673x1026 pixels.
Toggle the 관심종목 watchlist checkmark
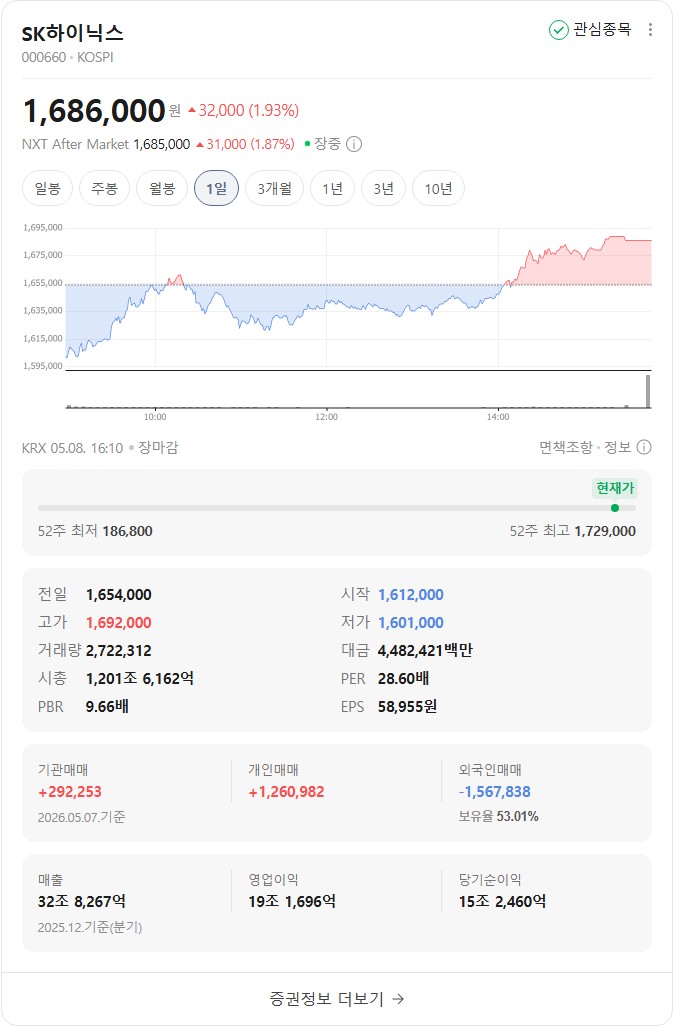[x=558, y=29]
